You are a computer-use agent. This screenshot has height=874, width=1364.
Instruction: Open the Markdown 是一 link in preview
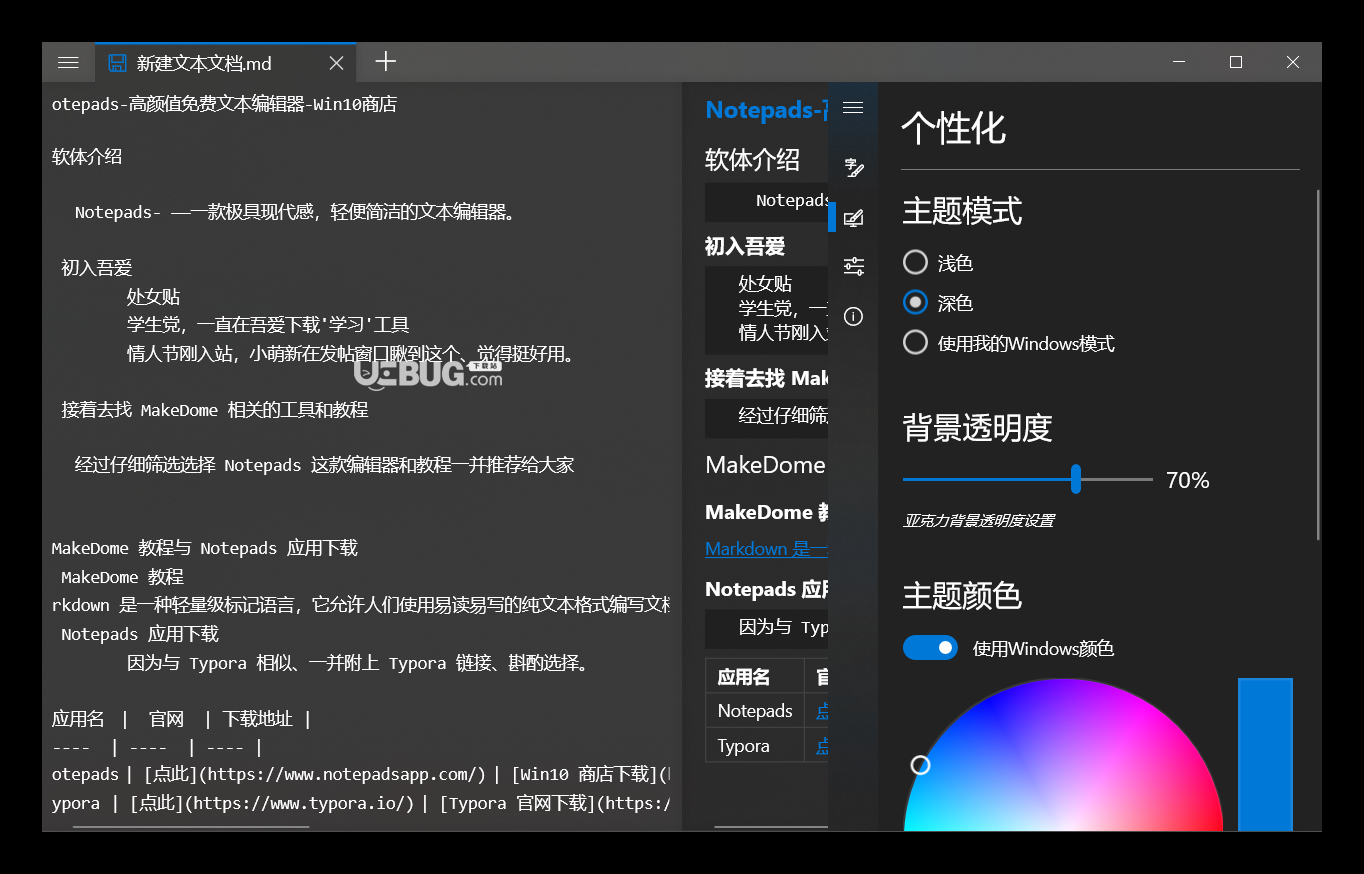coord(766,548)
